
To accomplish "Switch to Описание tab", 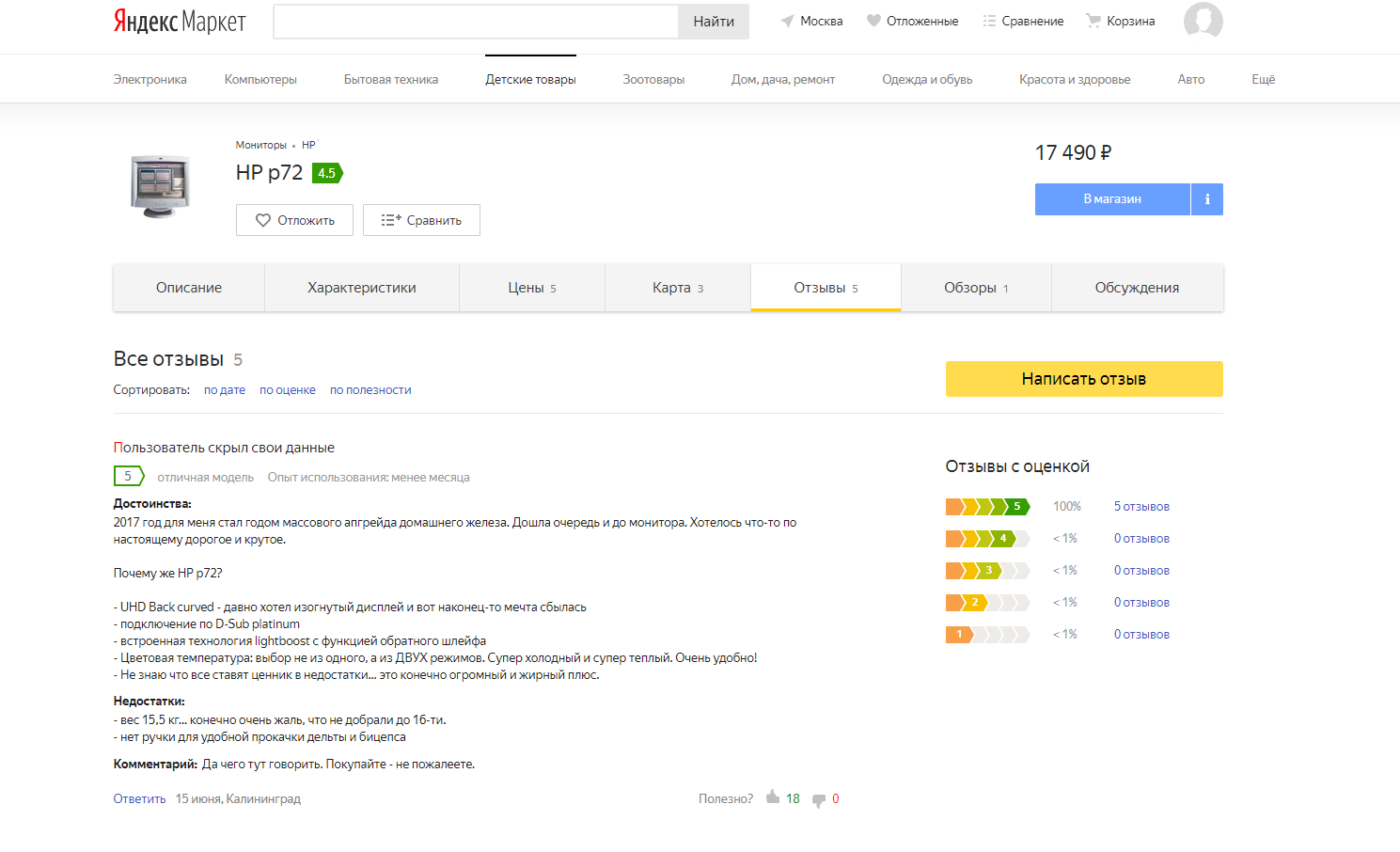I will pyautogui.click(x=189, y=288).
